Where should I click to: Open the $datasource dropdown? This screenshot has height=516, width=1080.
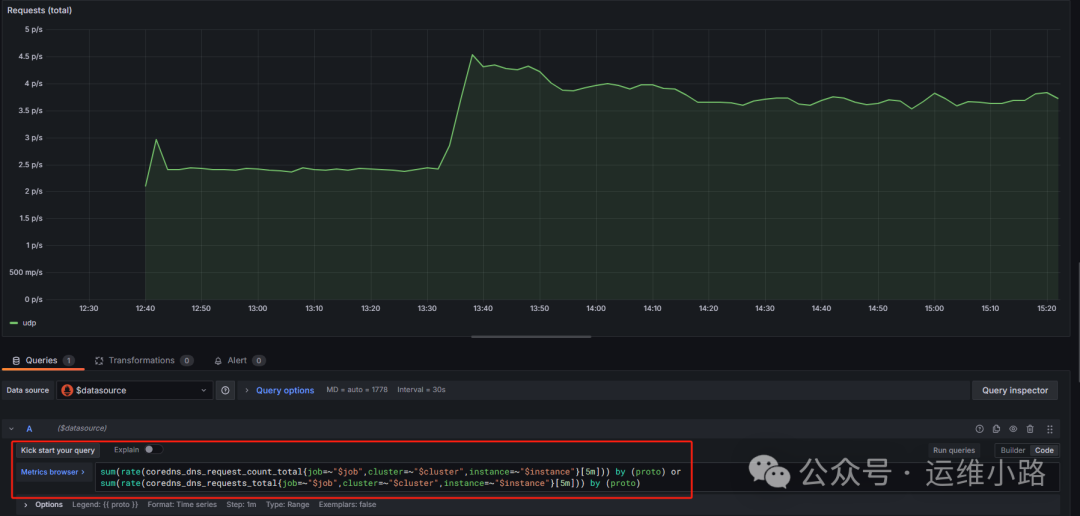(x=134, y=390)
